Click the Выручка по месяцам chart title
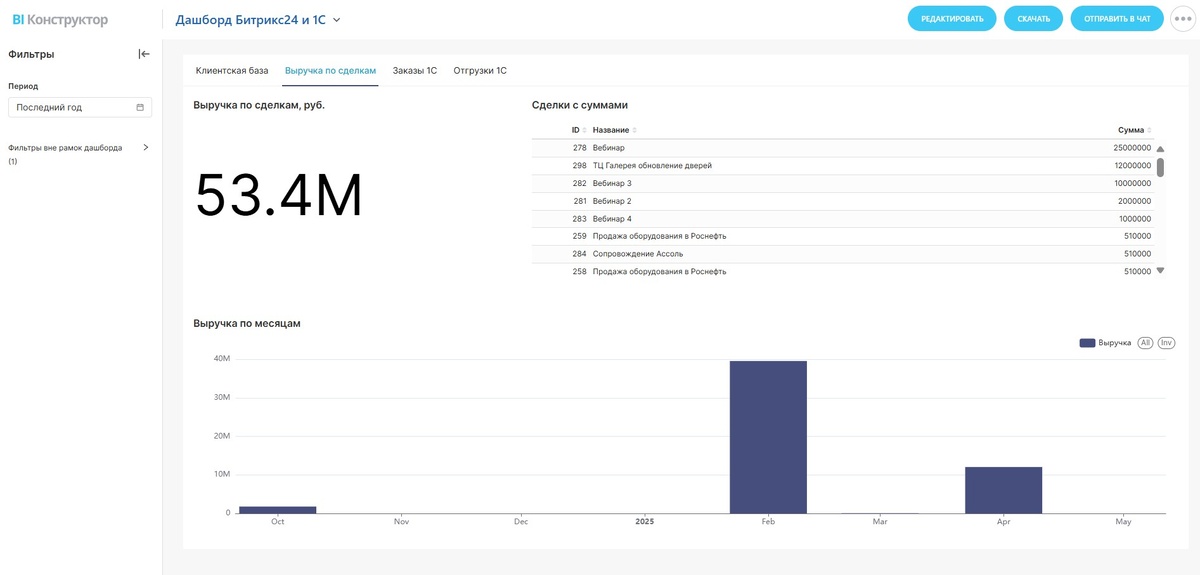The height and width of the screenshot is (575, 1200). 247,323
